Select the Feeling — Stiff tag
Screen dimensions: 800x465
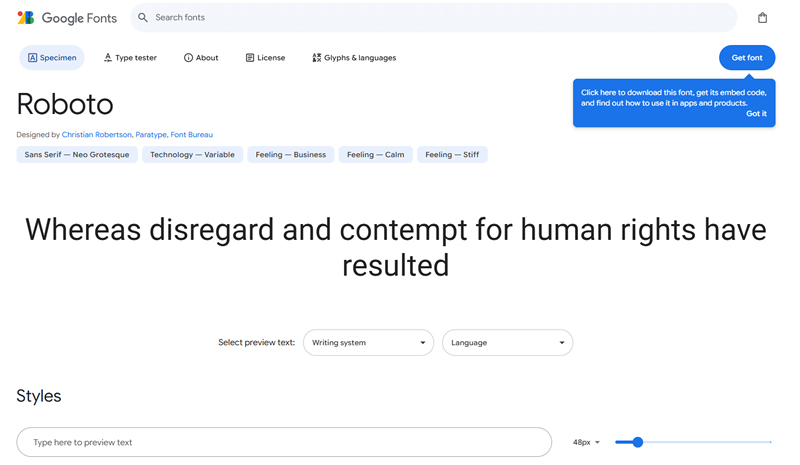click(452, 155)
